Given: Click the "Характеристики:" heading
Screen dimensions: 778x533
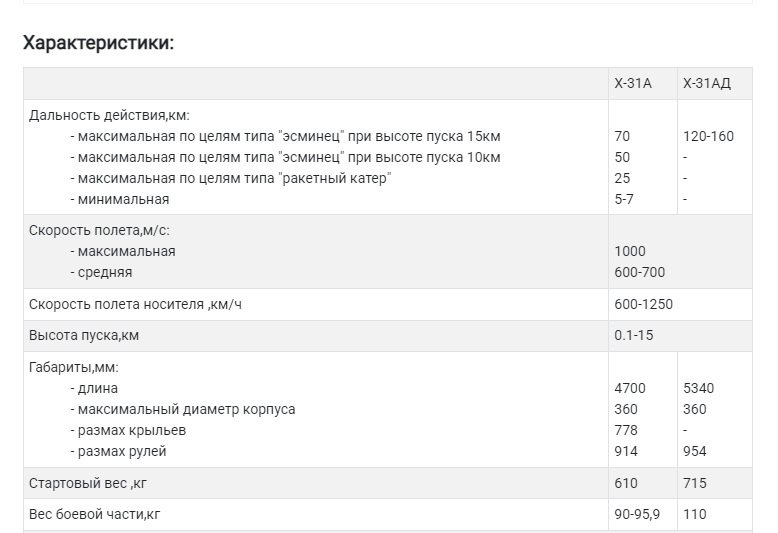Looking at the screenshot, I should (98, 44).
